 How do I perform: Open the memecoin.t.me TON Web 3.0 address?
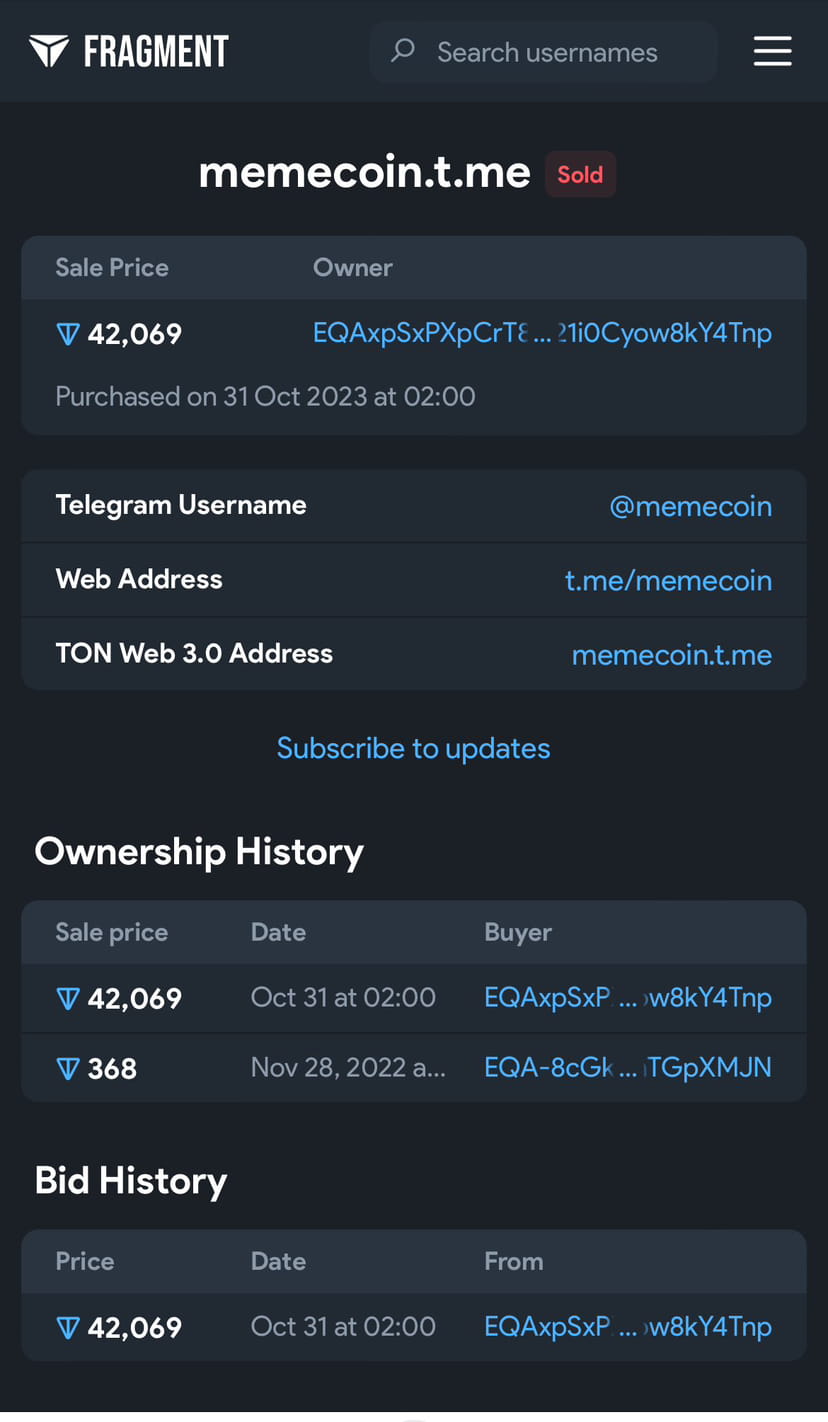[672, 654]
